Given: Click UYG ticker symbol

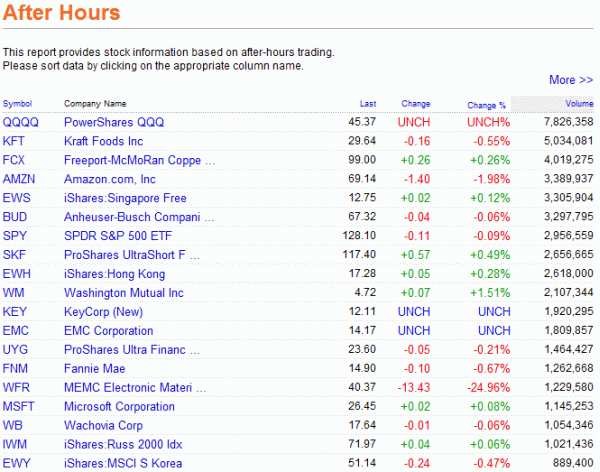Looking at the screenshot, I should pyautogui.click(x=15, y=350).
